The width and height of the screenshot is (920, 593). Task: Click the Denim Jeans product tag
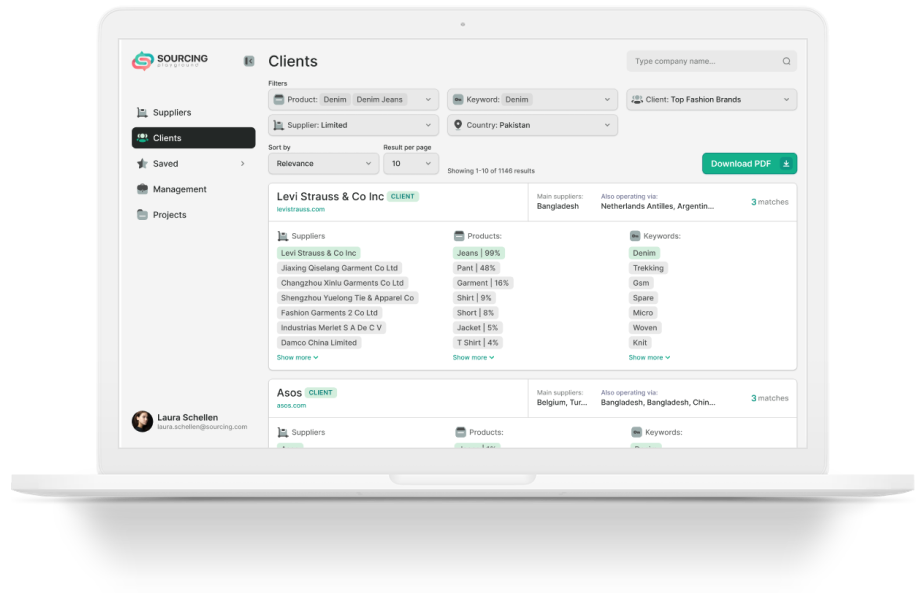(x=380, y=100)
